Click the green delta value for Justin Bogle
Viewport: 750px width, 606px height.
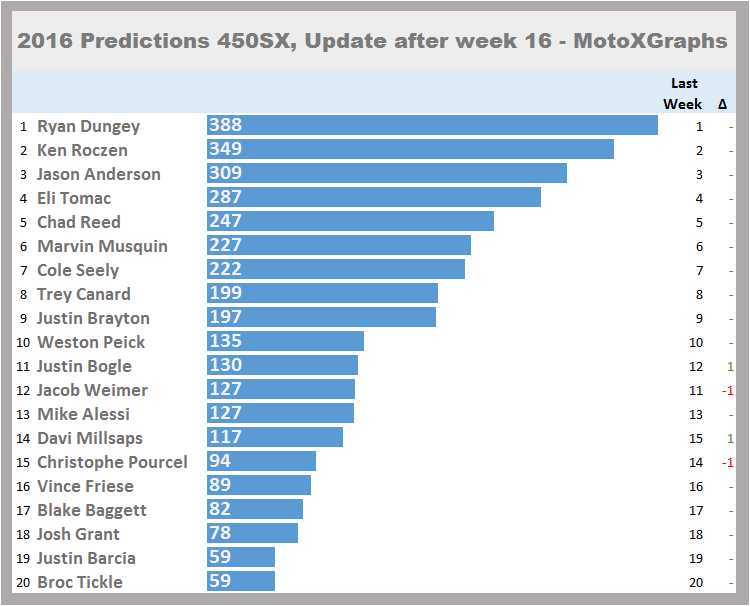click(730, 366)
